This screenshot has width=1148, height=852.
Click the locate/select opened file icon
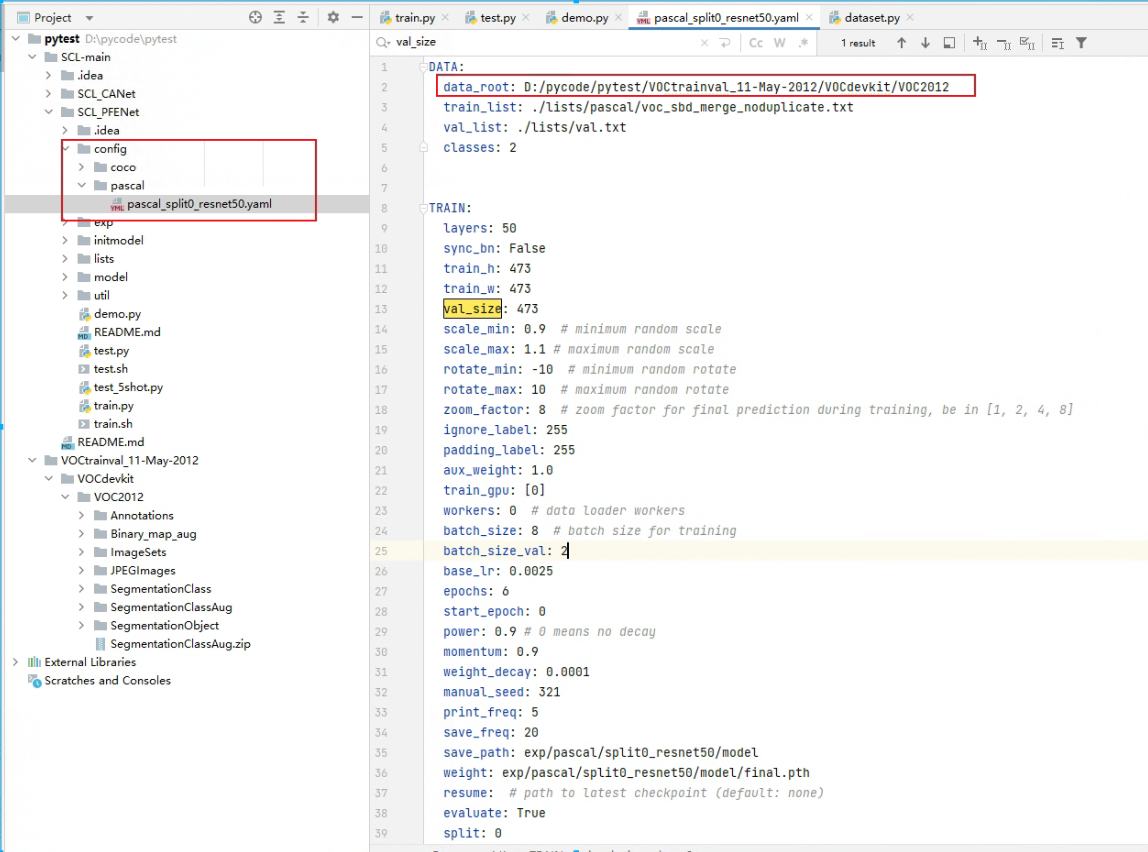click(256, 17)
